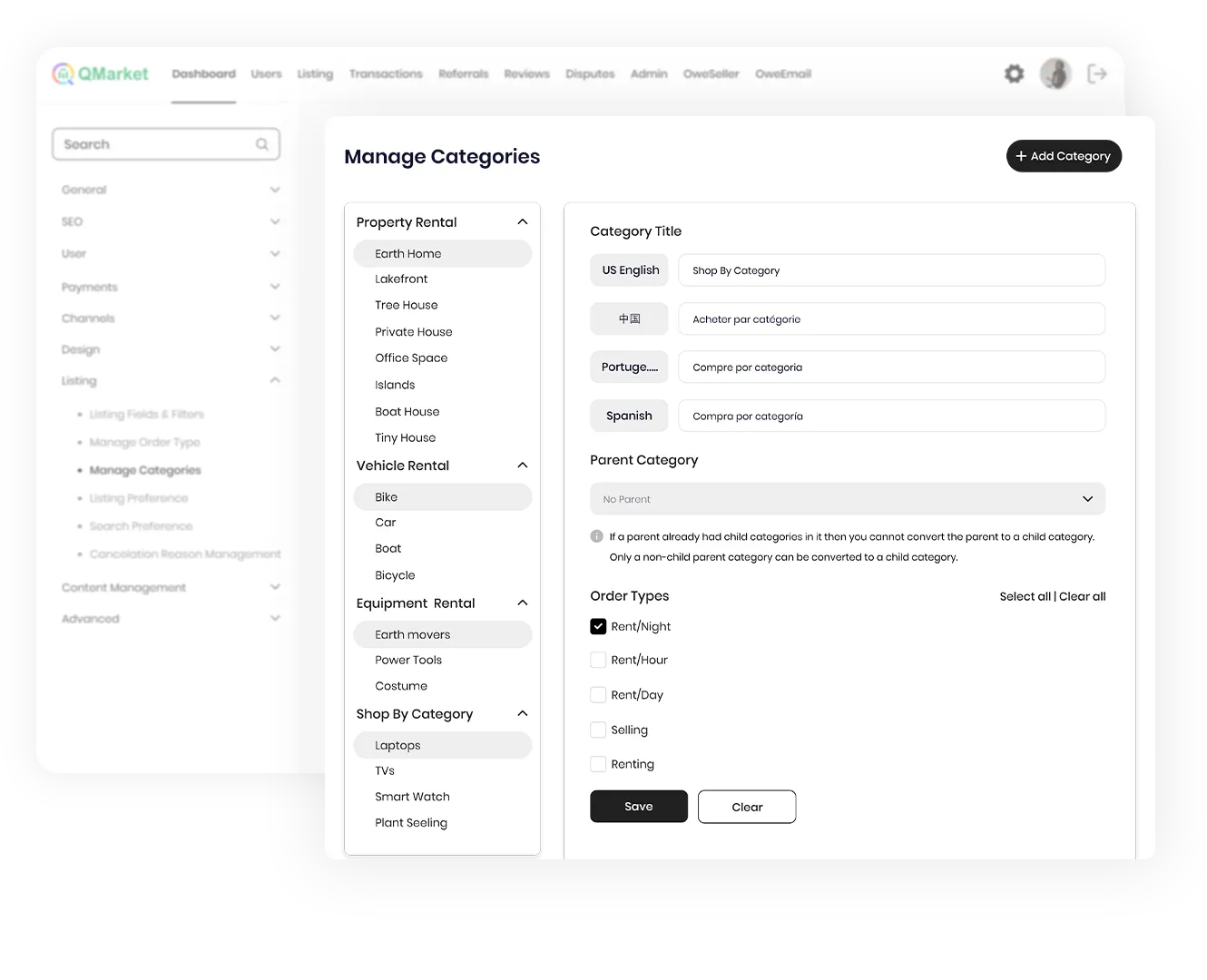Collapse the Property Rental group
Screen dimensions: 1207x980
(522, 222)
